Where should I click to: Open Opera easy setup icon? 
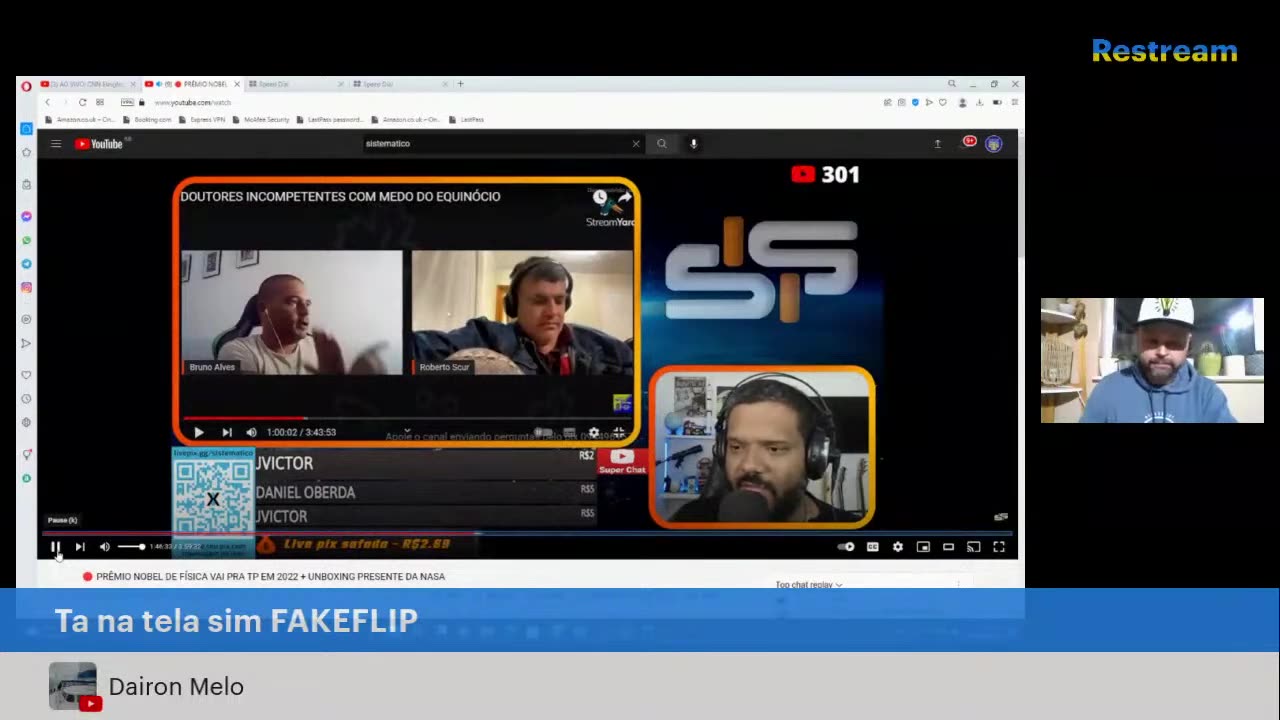pos(1014,102)
